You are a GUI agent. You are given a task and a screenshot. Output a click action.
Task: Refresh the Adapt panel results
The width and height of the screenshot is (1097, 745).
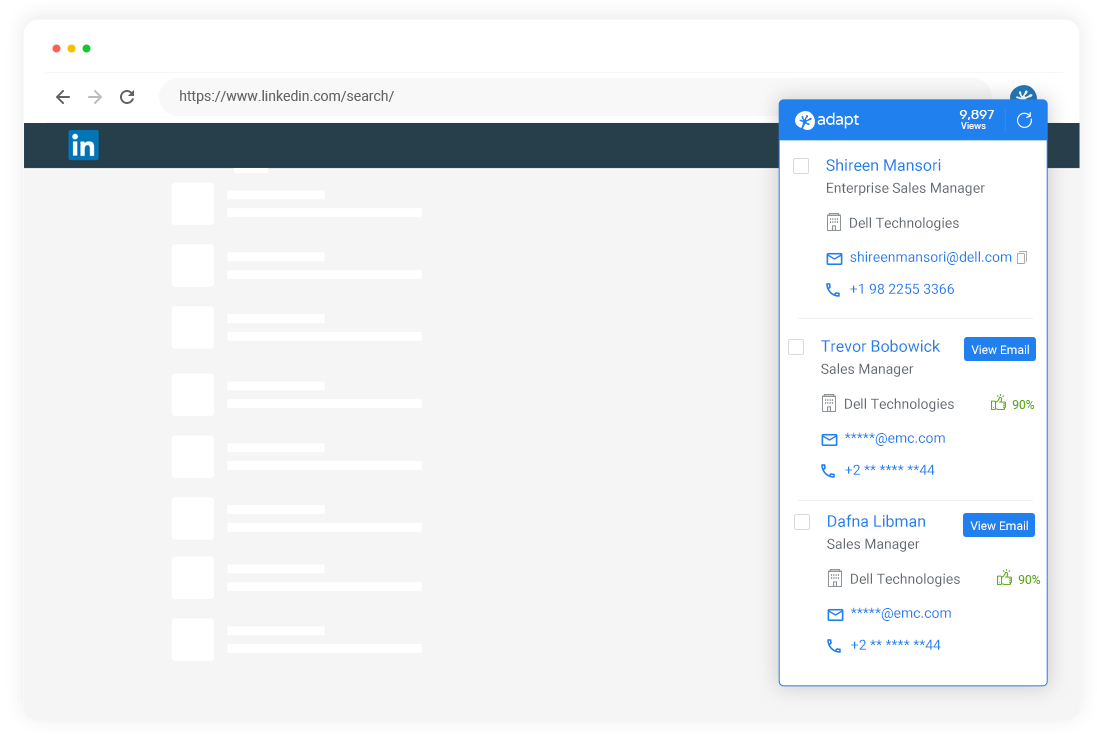[1024, 120]
